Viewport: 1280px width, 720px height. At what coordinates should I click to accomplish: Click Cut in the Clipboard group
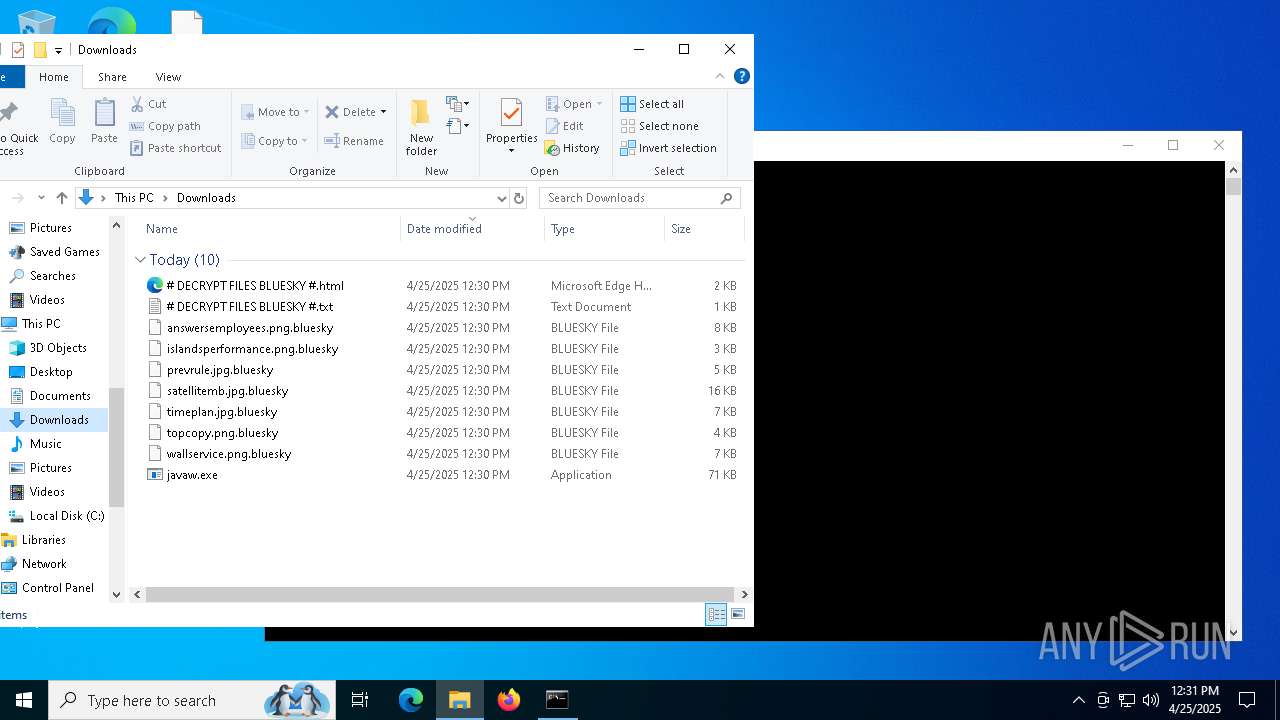tap(148, 104)
